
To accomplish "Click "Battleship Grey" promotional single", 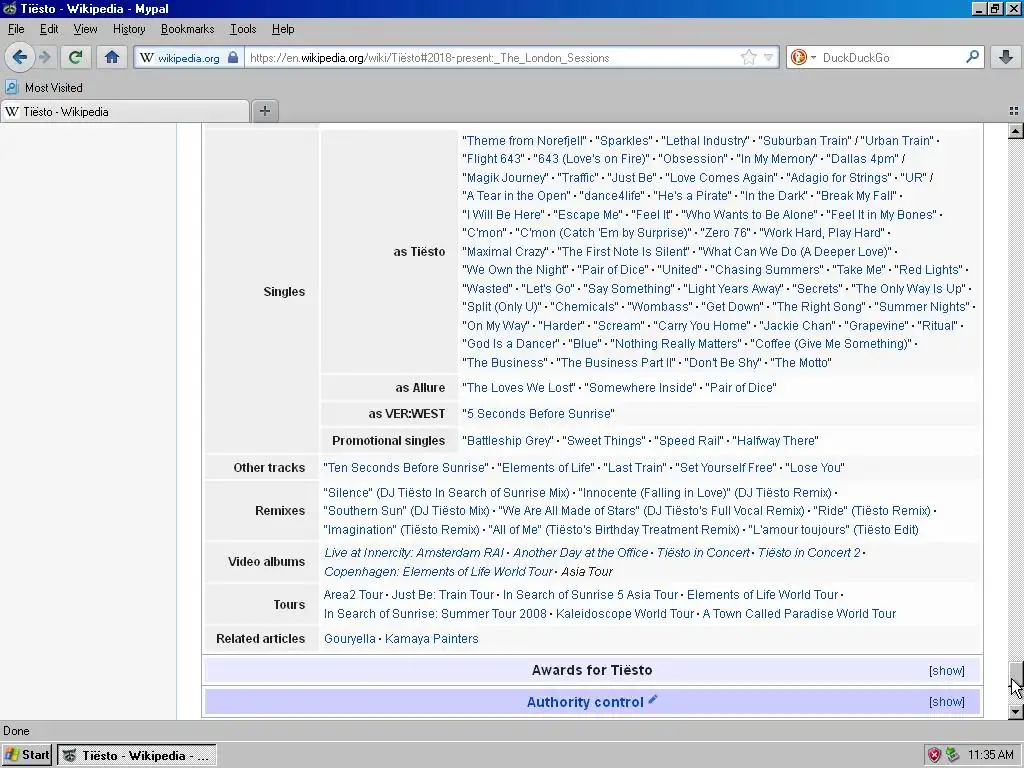I will pos(507,441).
